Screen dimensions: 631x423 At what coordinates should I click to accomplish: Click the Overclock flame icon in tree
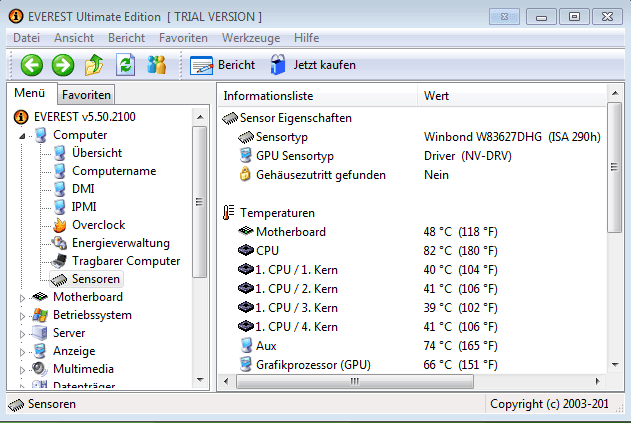click(60, 225)
